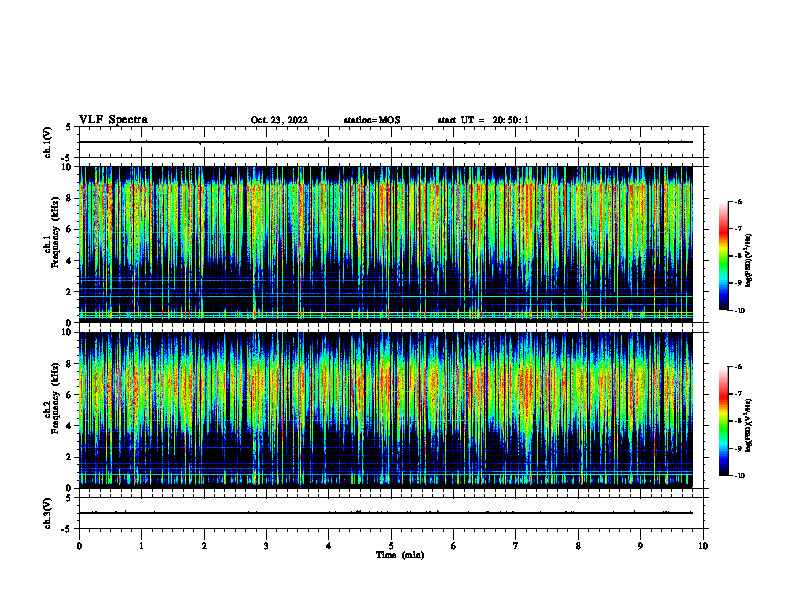The image size is (792, 612).
Task: Click time axis tick label "4"
Action: 329,546
